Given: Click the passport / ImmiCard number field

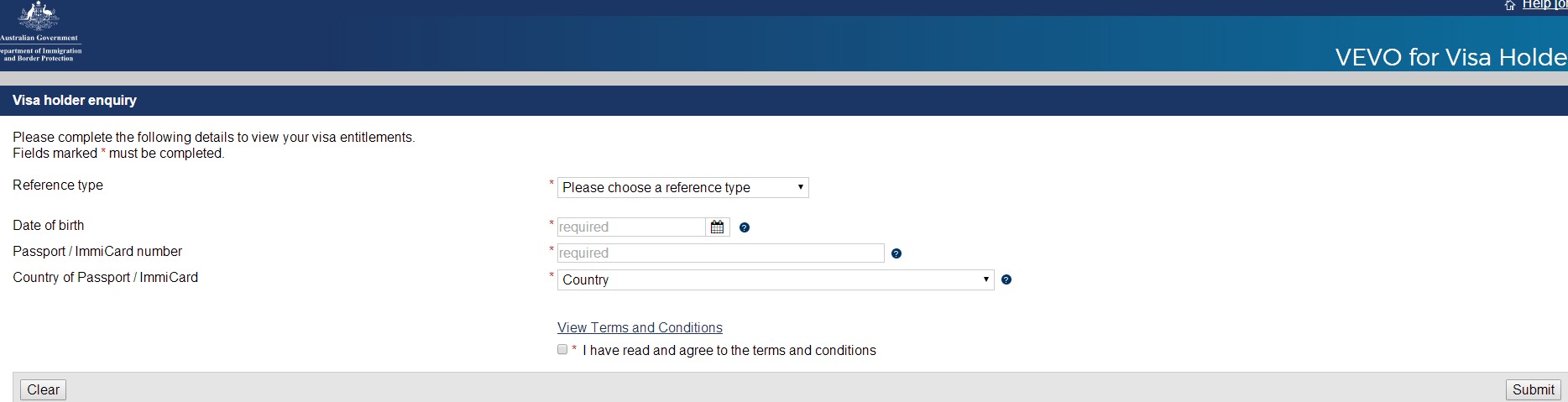Looking at the screenshot, I should pyautogui.click(x=720, y=253).
